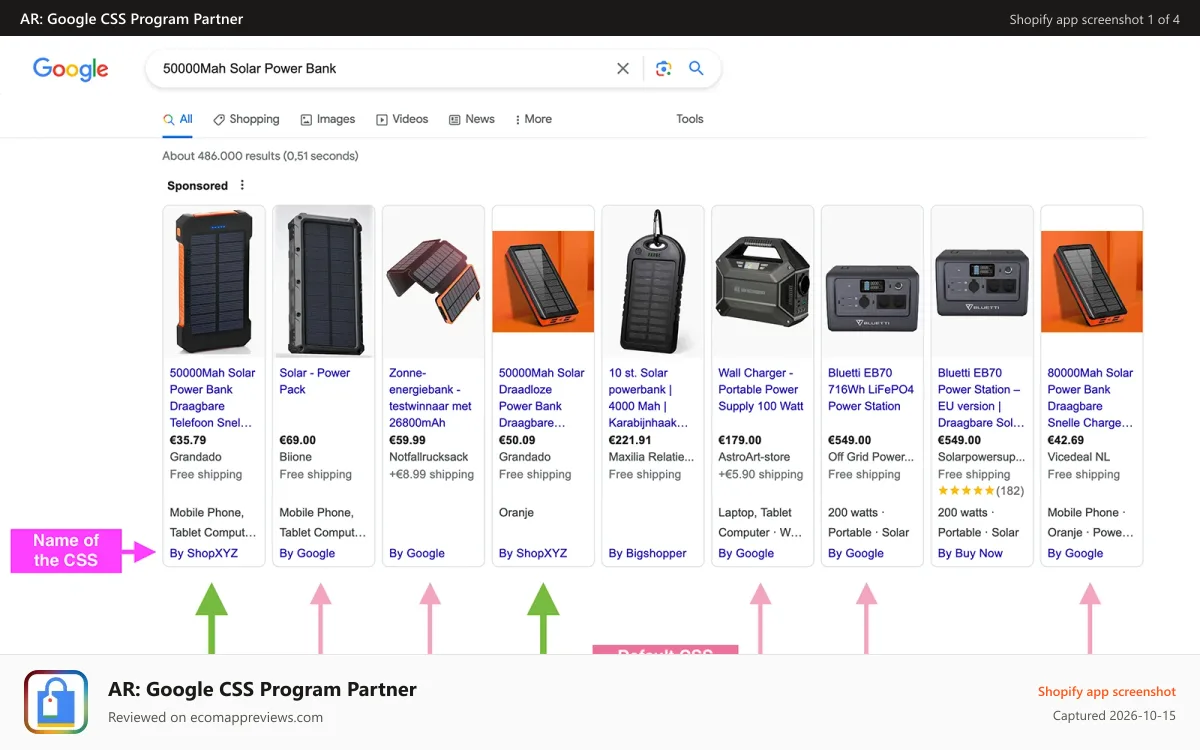Open the €50.09 orange power bank image
This screenshot has height=750, width=1200.
point(544,282)
